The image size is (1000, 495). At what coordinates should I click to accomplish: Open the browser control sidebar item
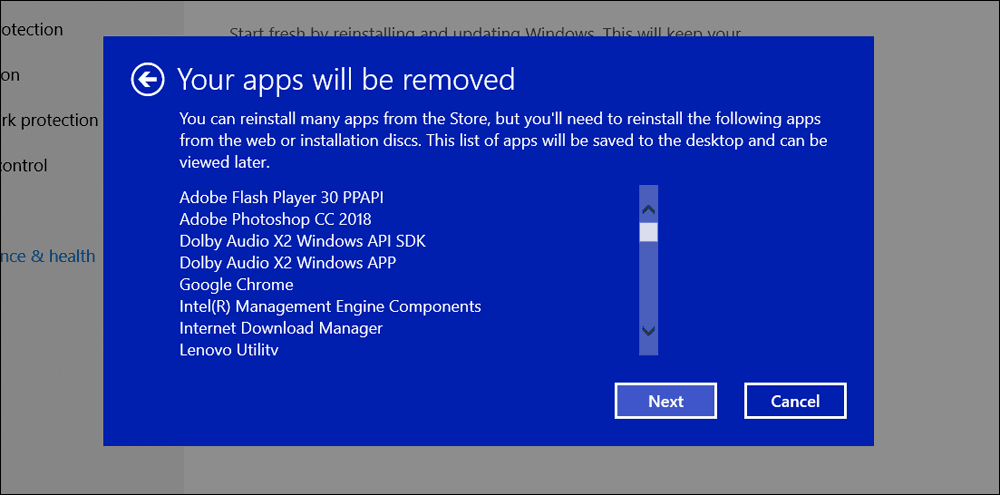(x=24, y=166)
